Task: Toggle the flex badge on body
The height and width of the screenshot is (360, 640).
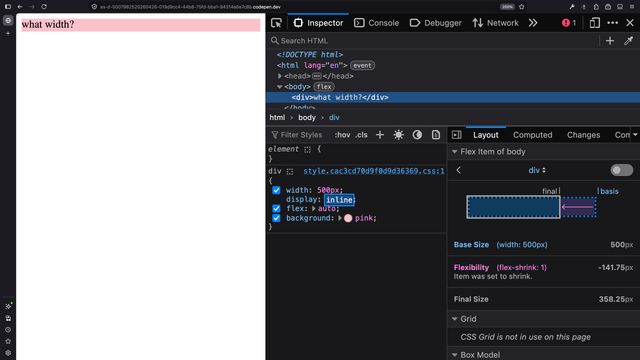Action: click(324, 87)
